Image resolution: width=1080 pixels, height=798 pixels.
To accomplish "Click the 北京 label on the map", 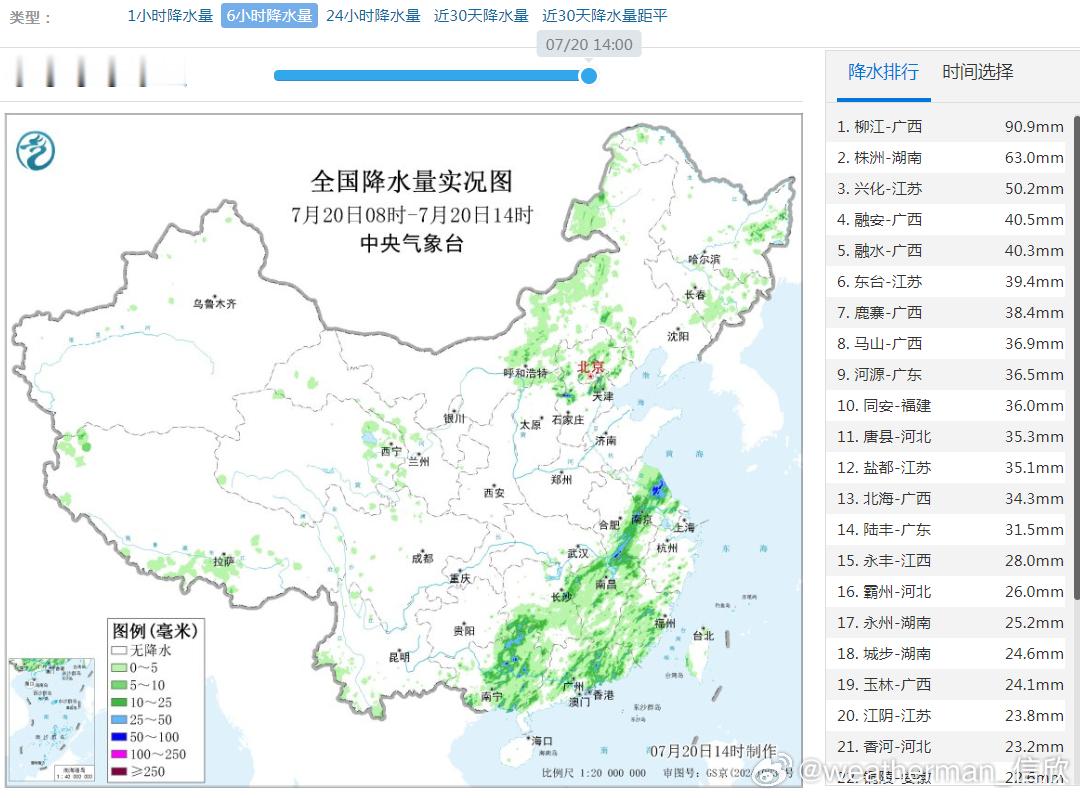I will pos(590,367).
